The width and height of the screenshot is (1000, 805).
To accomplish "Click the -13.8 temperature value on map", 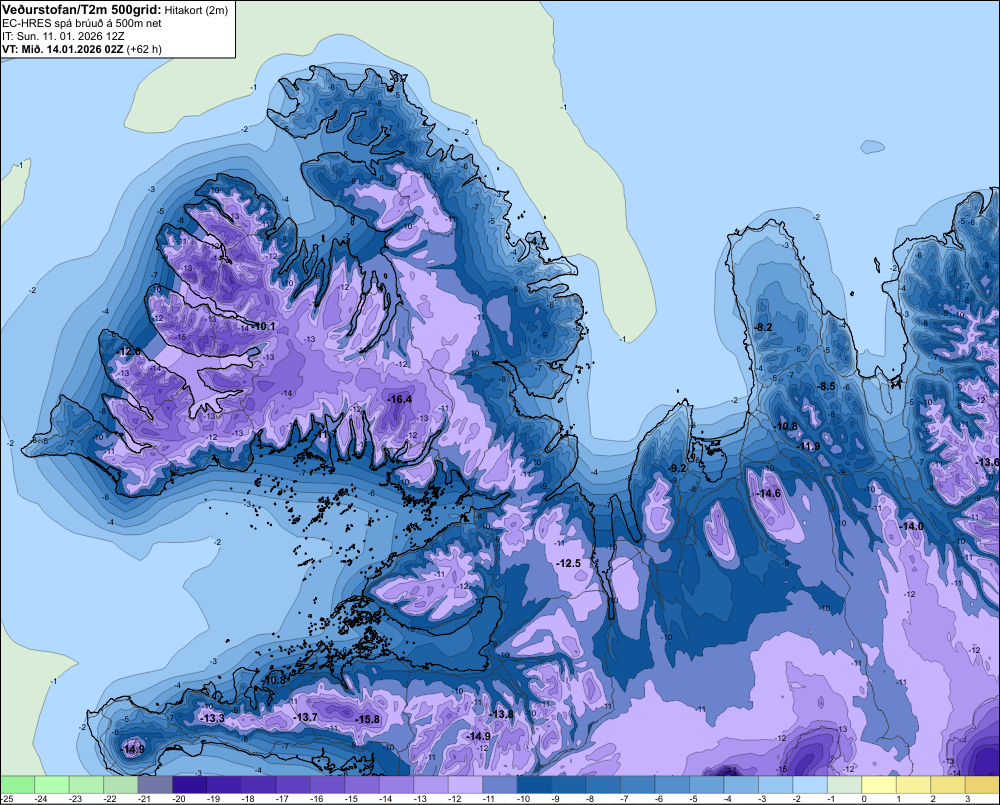I will click(x=501, y=714).
